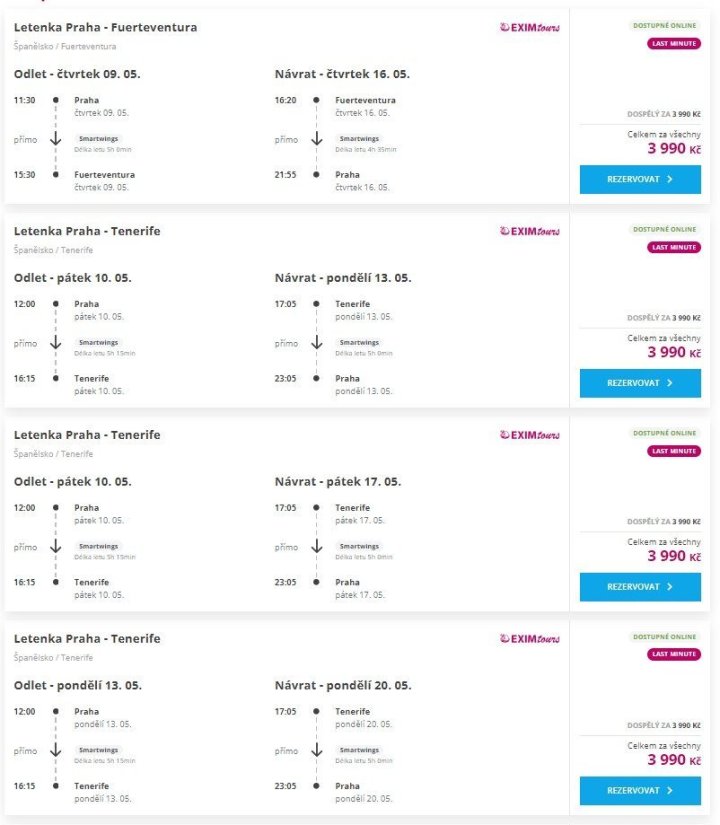Click EXIM tours logo on Fuerteventura card
The width and height of the screenshot is (720, 825).
(x=529, y=27)
